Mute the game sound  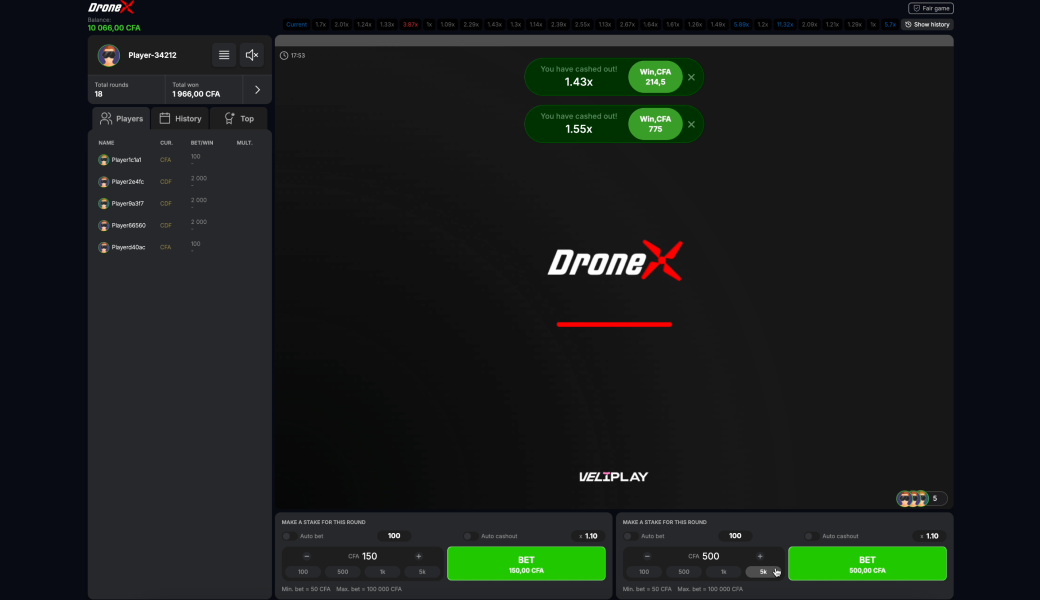[x=251, y=55]
